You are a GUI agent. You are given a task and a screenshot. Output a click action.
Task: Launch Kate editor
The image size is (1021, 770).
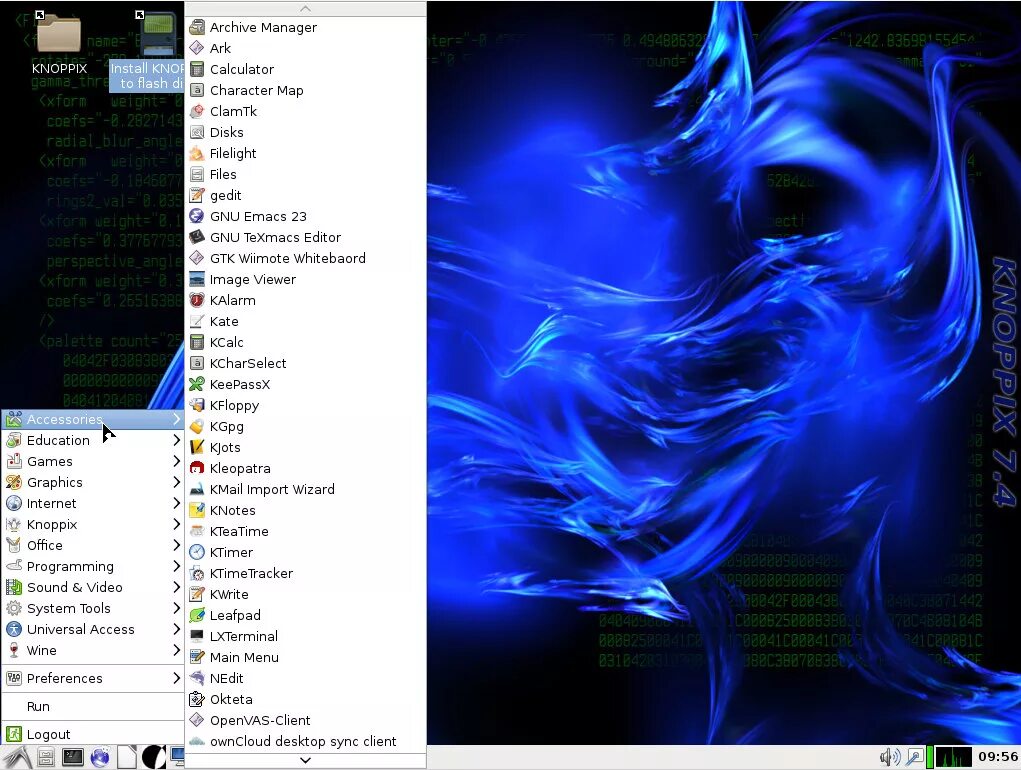coord(305,322)
